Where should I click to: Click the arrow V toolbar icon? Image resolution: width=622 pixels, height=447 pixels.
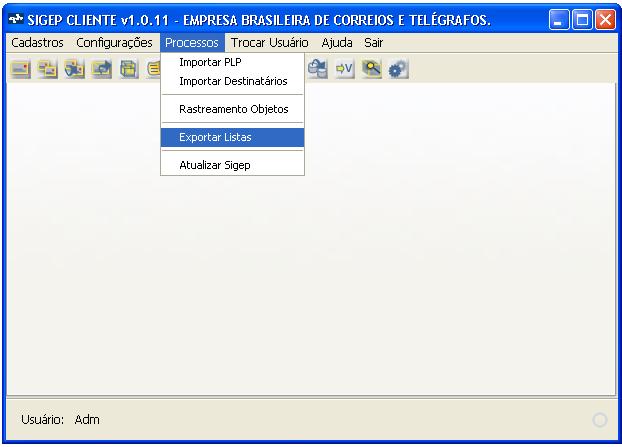(x=344, y=69)
